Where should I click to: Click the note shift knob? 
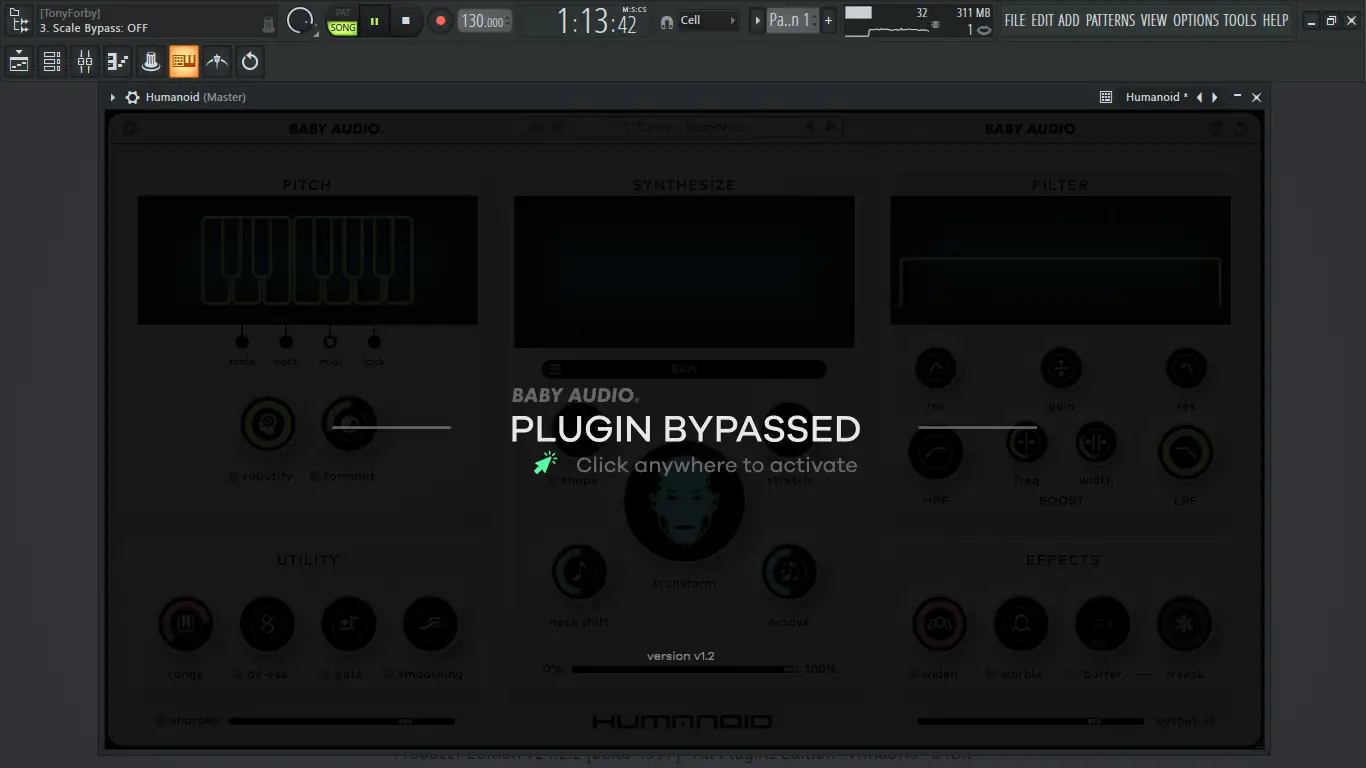tap(579, 572)
